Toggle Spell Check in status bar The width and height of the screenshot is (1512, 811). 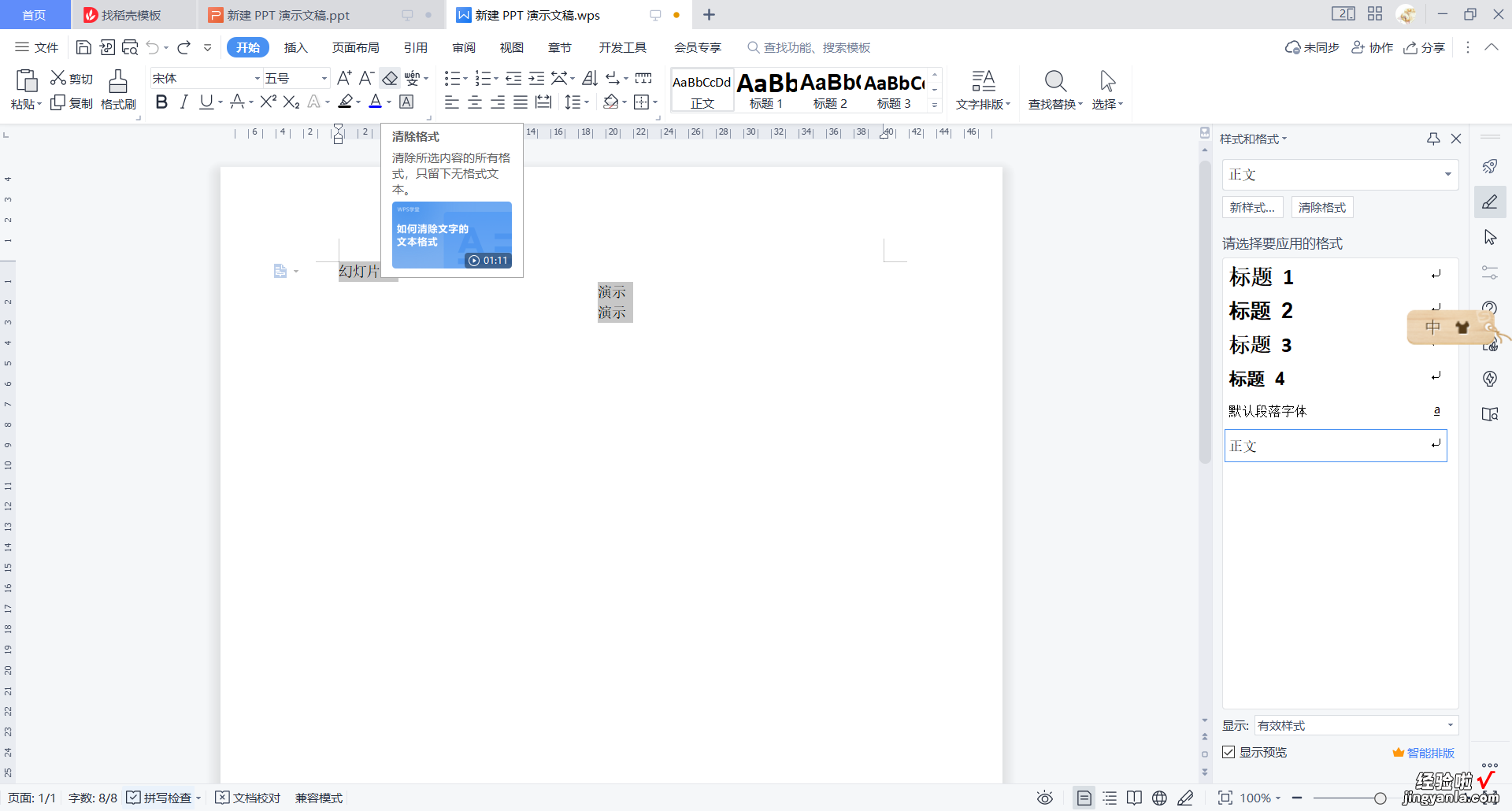[163, 798]
